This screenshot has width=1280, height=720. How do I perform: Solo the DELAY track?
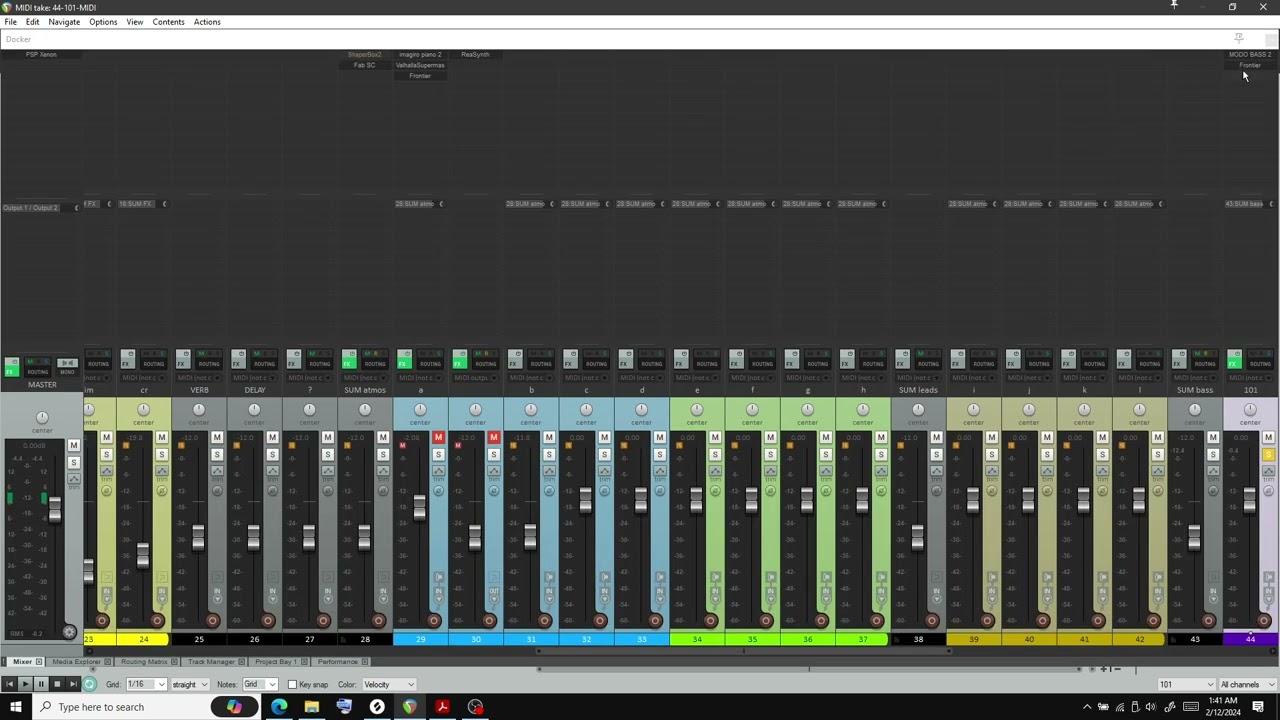click(x=272, y=455)
